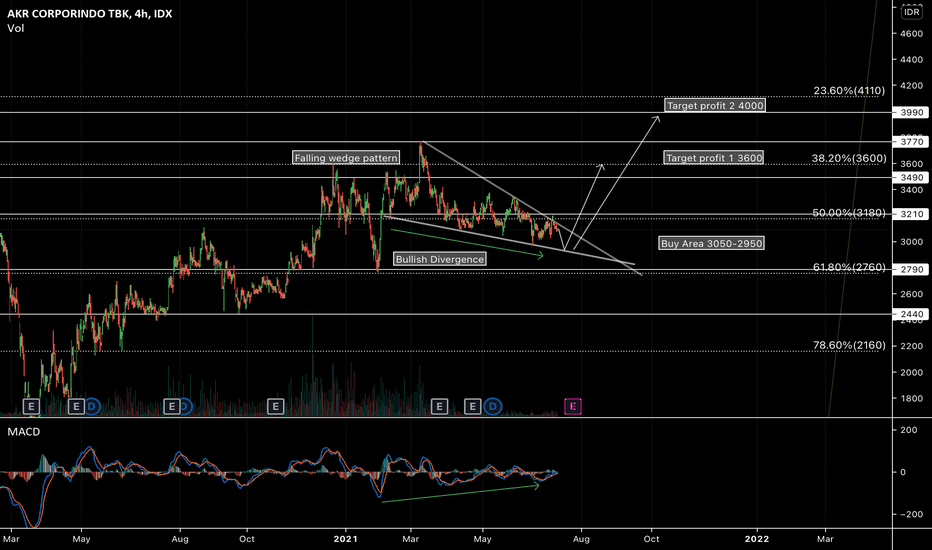Click the 2200 value on price scale
The image size is (932, 550).
tap(912, 346)
